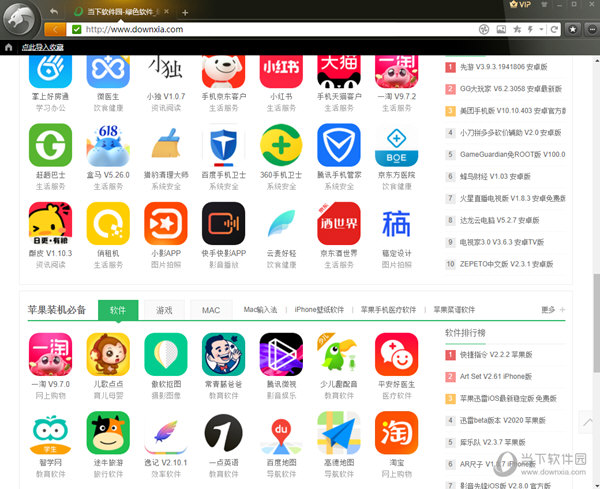This screenshot has height=489, width=600.
Task: Open the 傲软抠图 icon
Action: tap(166, 354)
